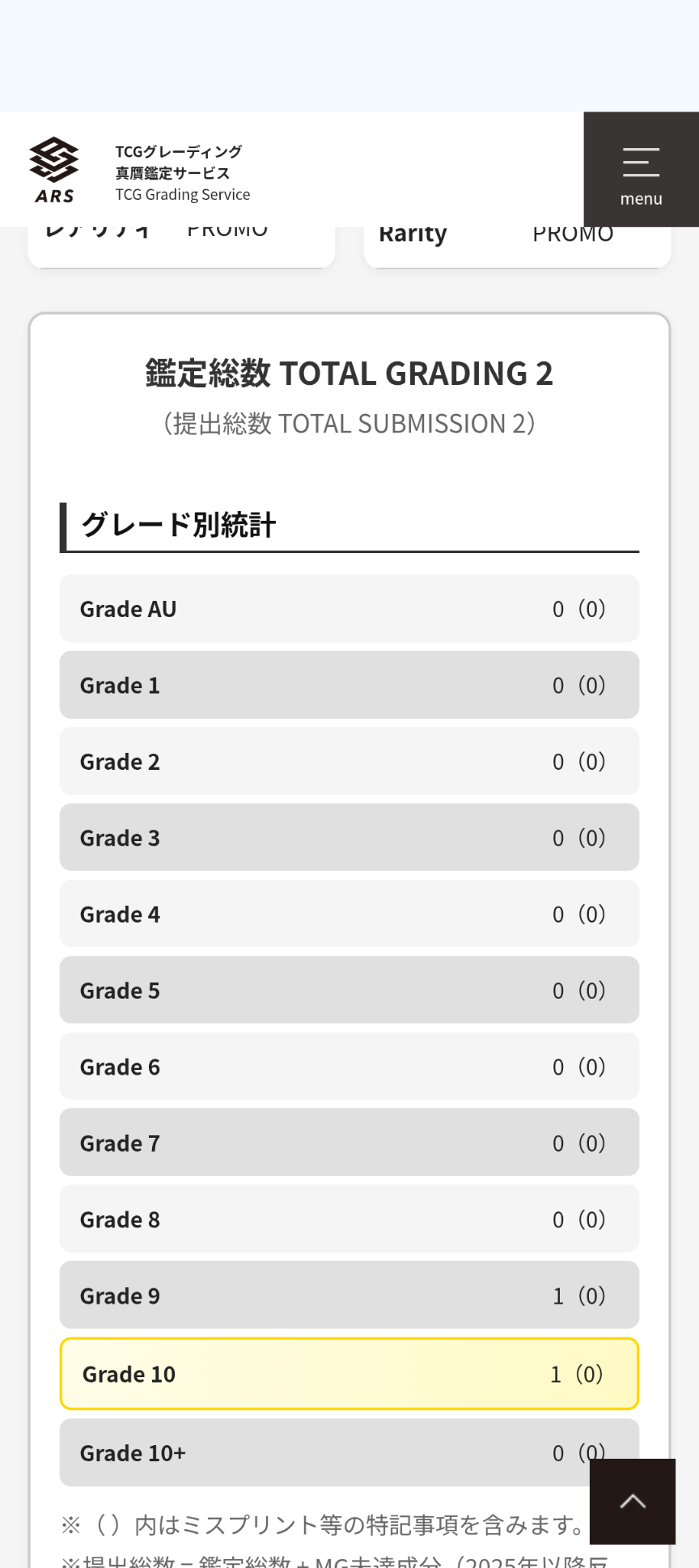Select the Grade 6 row
This screenshot has height=1568, width=699.
tap(349, 1067)
